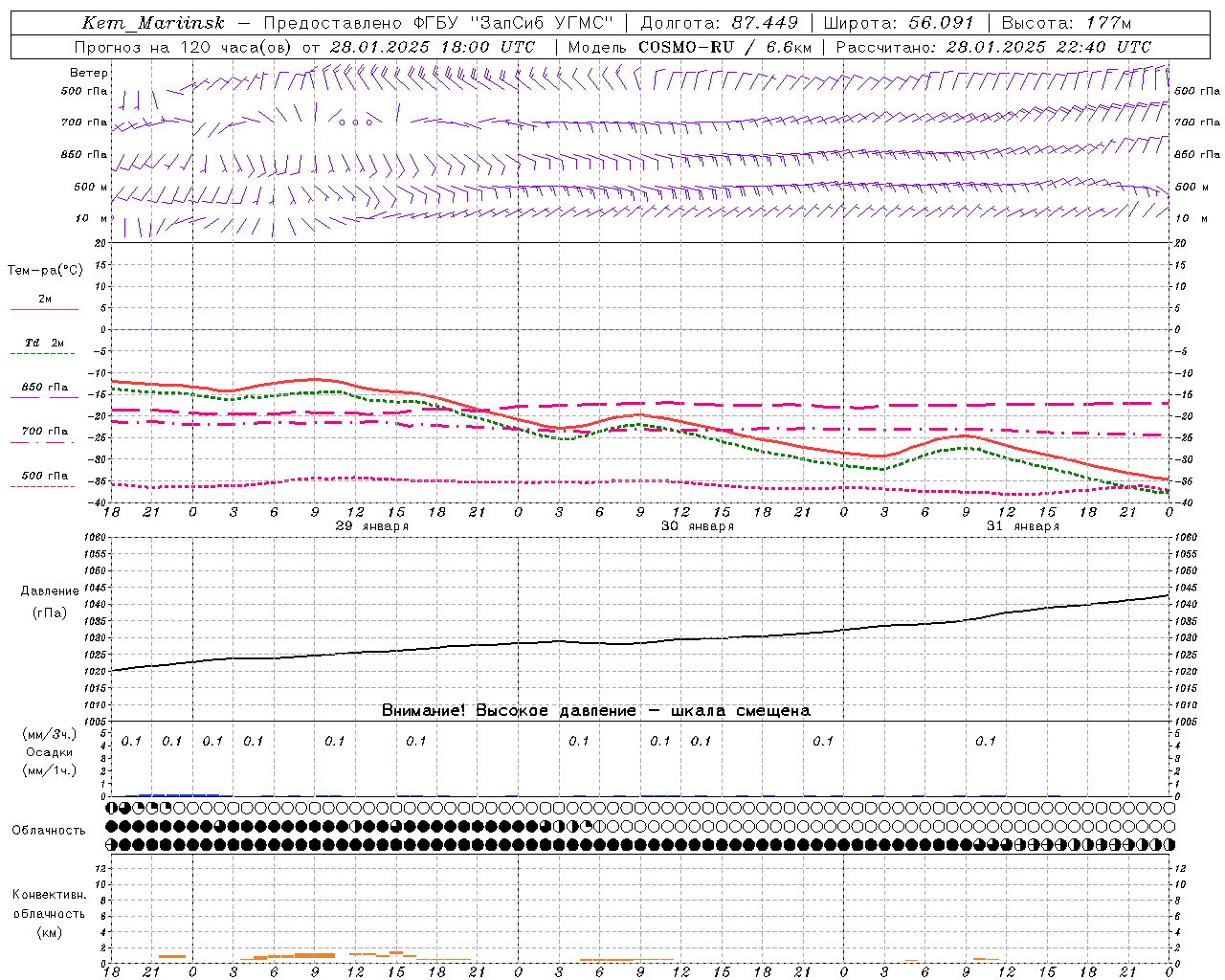
Task: Click the Осадки precipitation label
Action: click(50, 752)
